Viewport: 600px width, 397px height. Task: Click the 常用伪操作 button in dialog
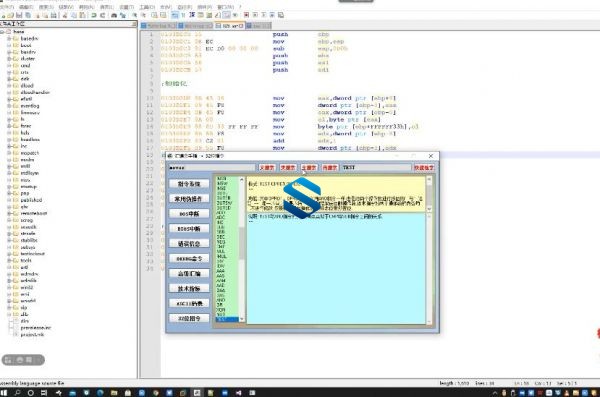coord(189,199)
